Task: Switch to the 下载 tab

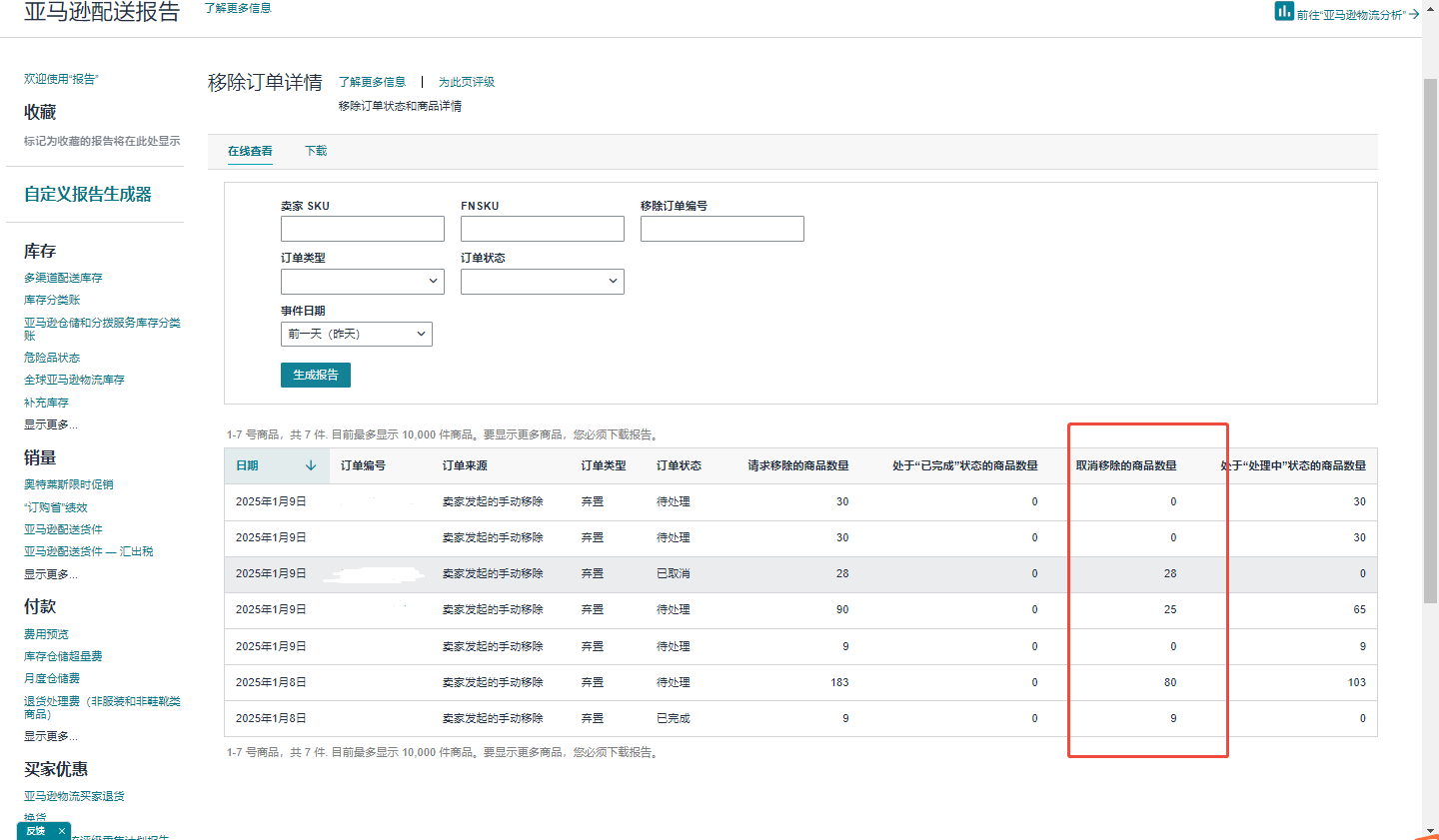Action: 316,151
